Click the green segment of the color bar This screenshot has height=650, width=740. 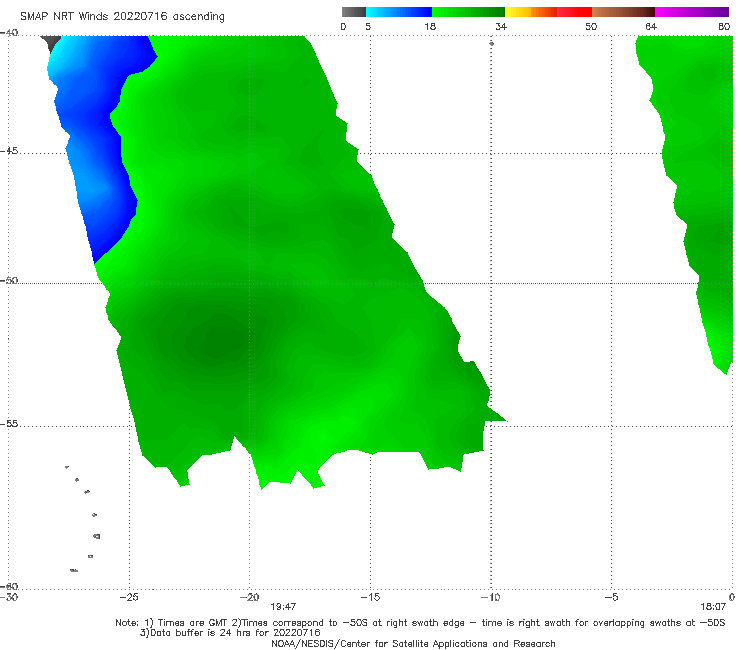point(468,12)
